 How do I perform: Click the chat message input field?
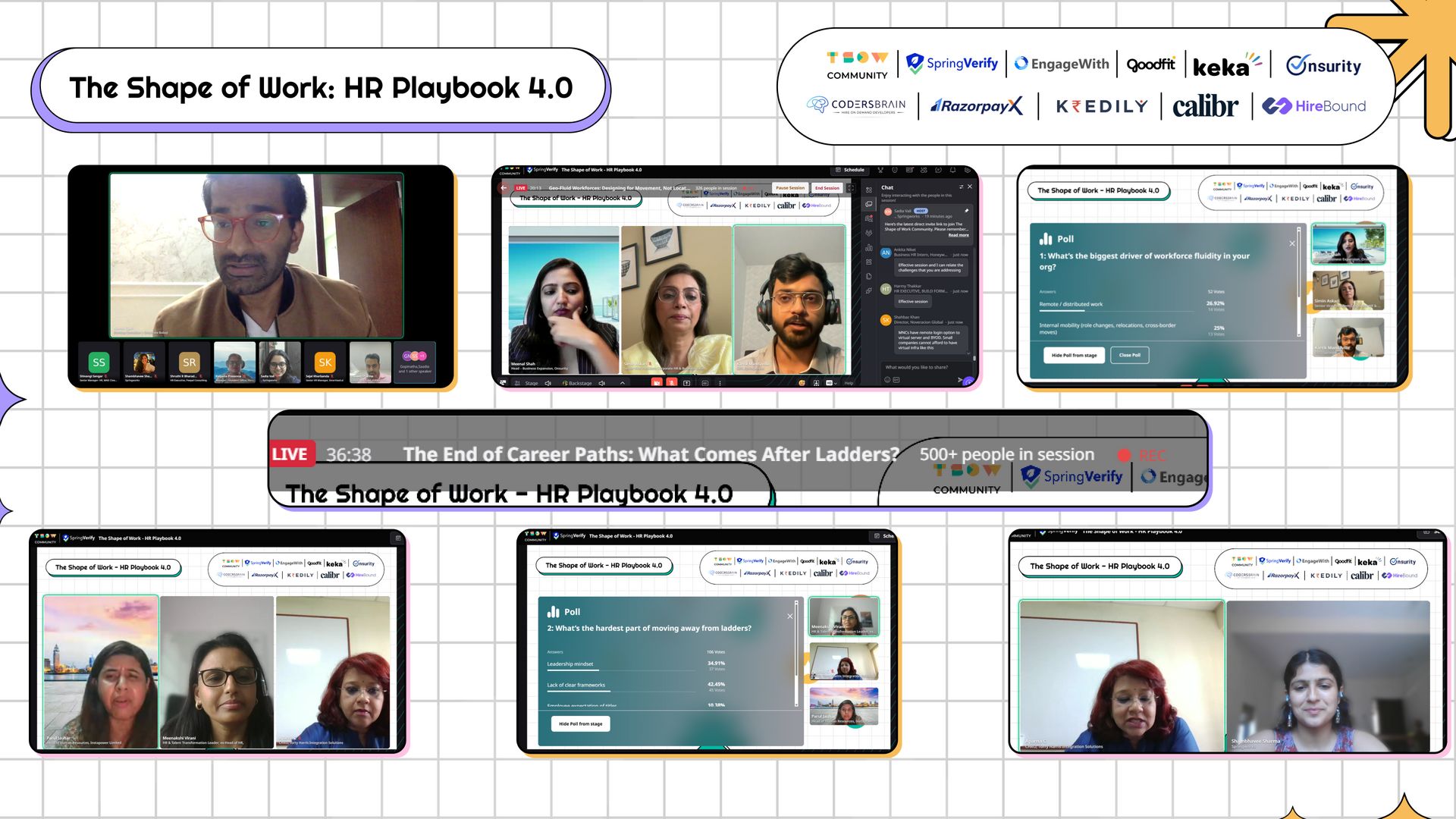click(918, 367)
